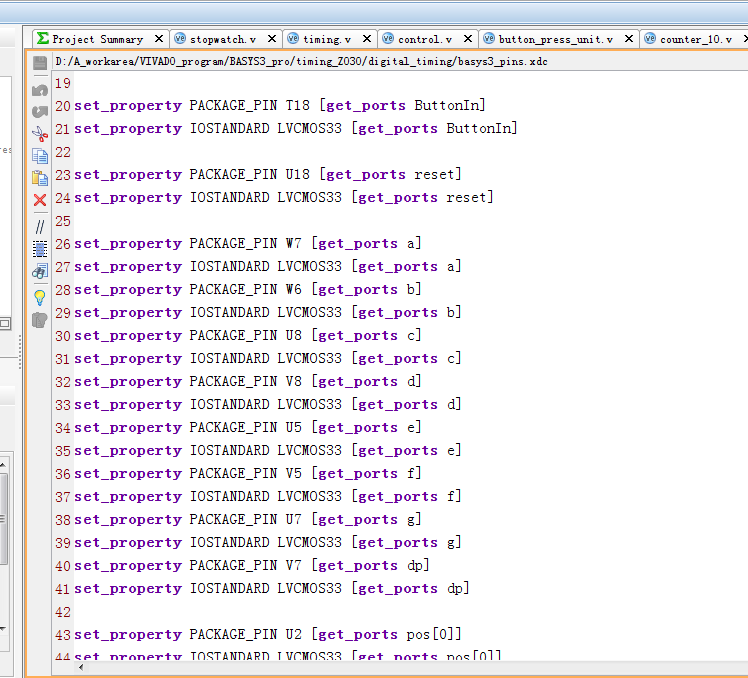Screen dimensions: 748x678
Task: Click the column selection mode icon
Action: click(40, 248)
